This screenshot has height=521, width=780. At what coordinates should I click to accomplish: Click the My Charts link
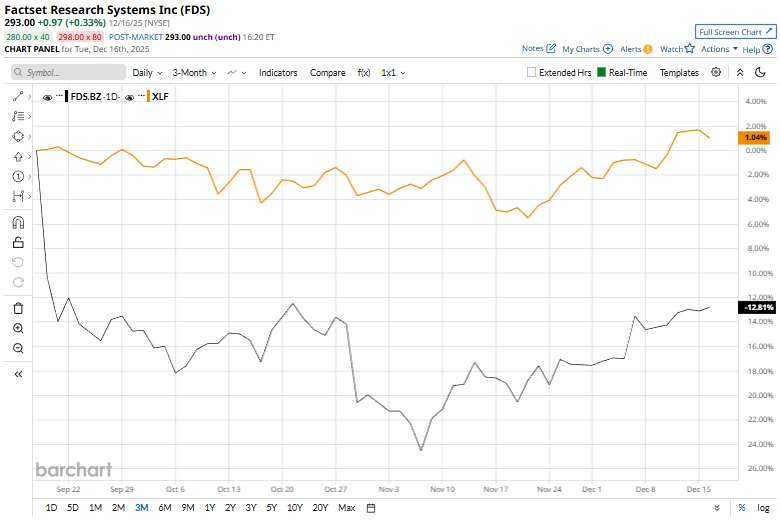pyautogui.click(x=581, y=49)
